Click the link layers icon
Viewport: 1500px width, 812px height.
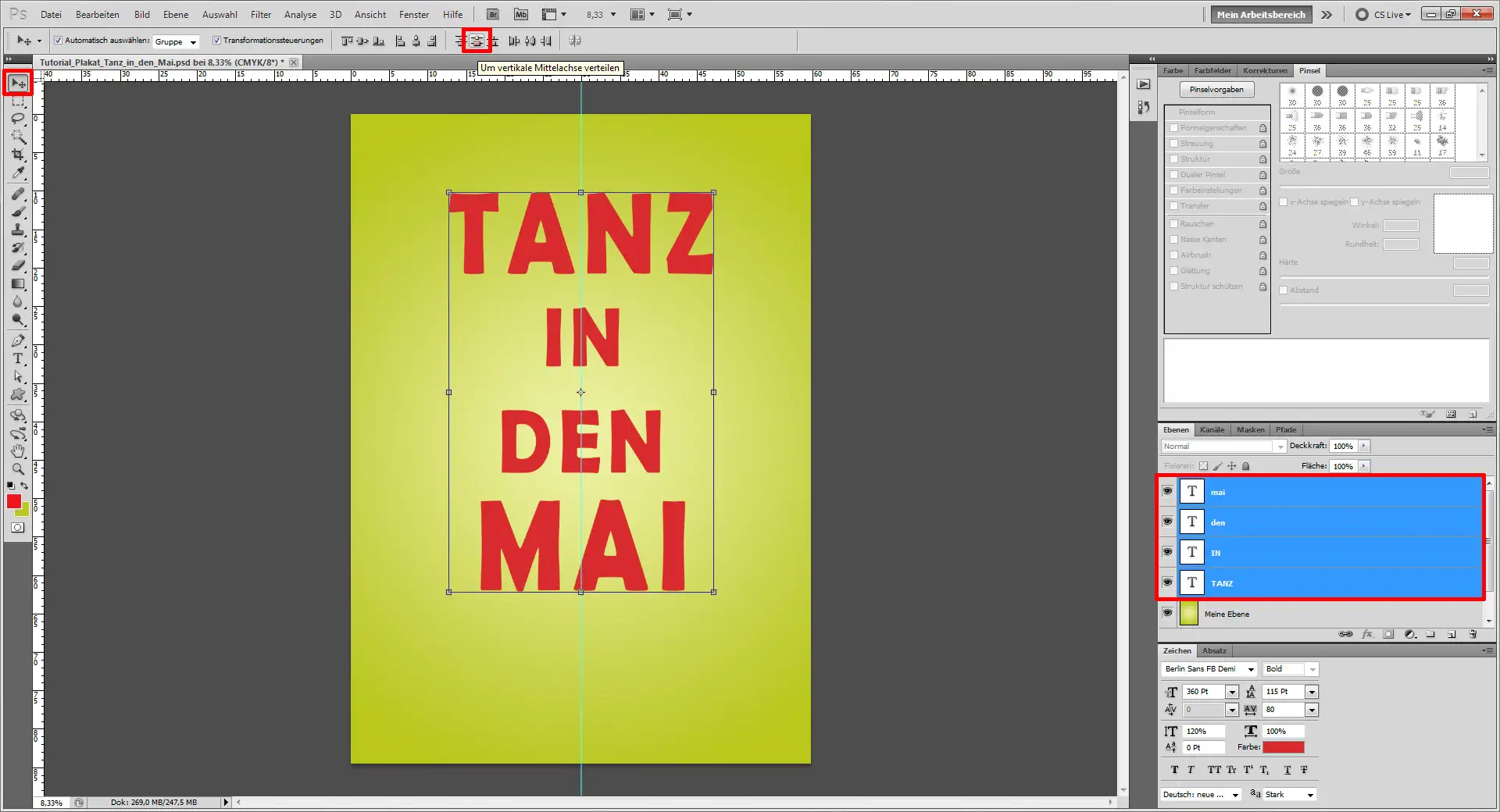tap(1346, 634)
